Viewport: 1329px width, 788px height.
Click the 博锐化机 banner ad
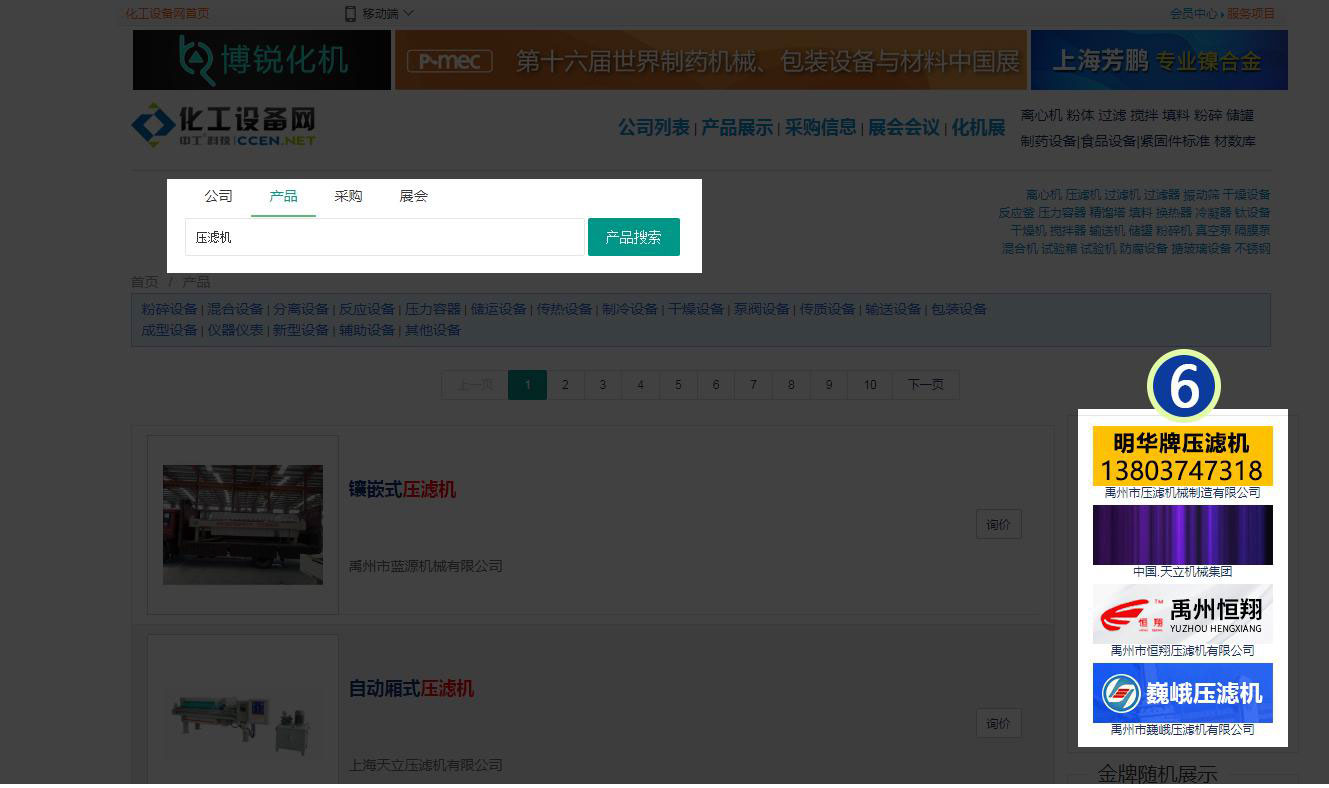click(262, 60)
